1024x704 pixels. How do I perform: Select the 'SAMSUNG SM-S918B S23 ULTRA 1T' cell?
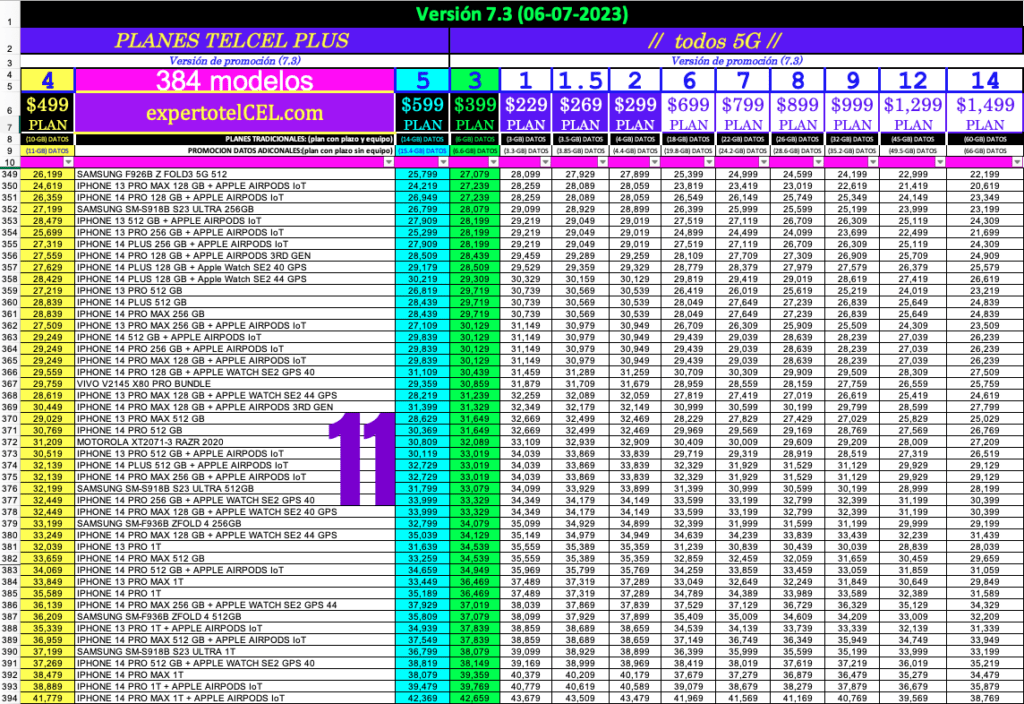[234, 652]
